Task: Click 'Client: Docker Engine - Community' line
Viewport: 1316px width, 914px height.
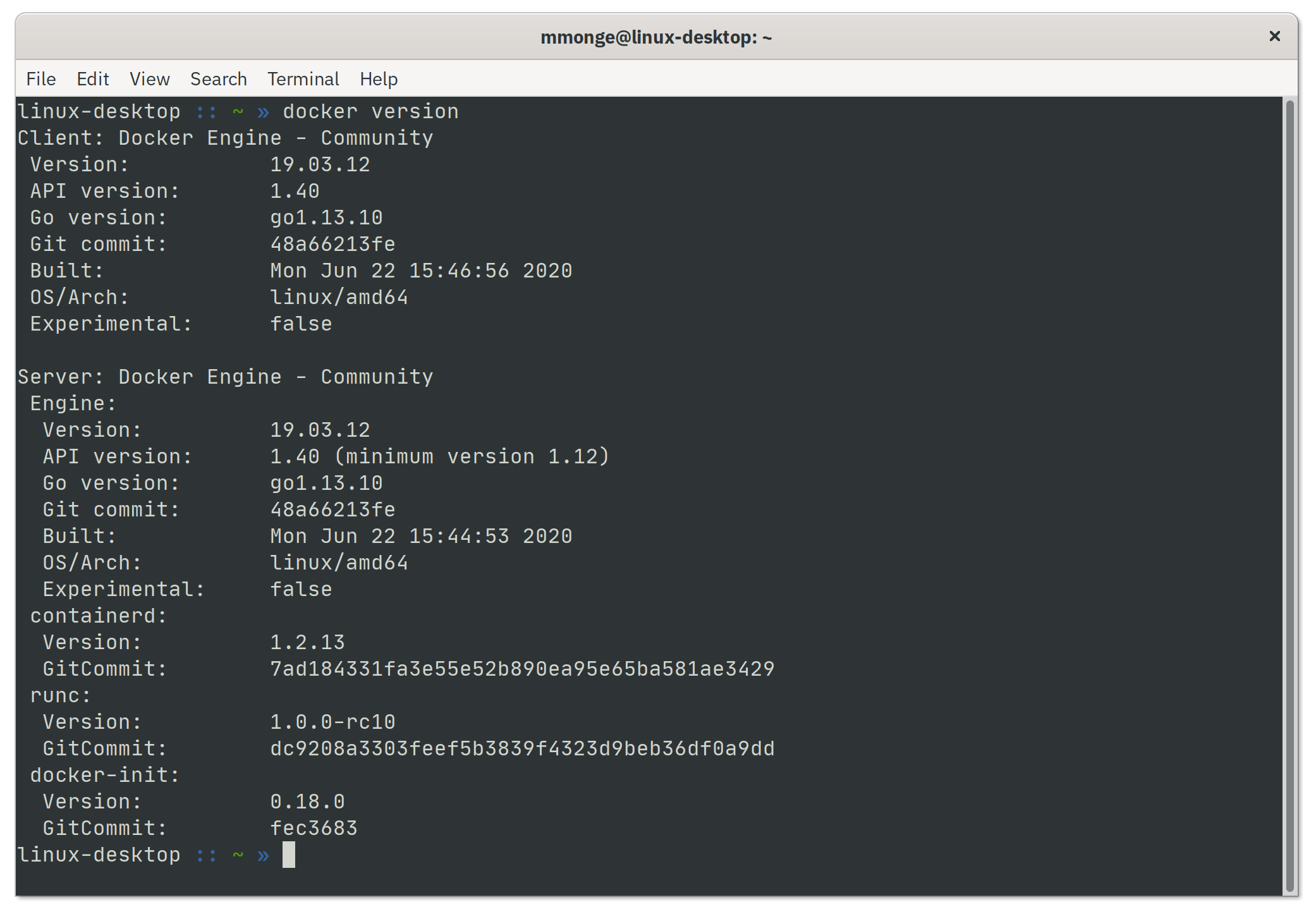Action: pyautogui.click(x=226, y=138)
